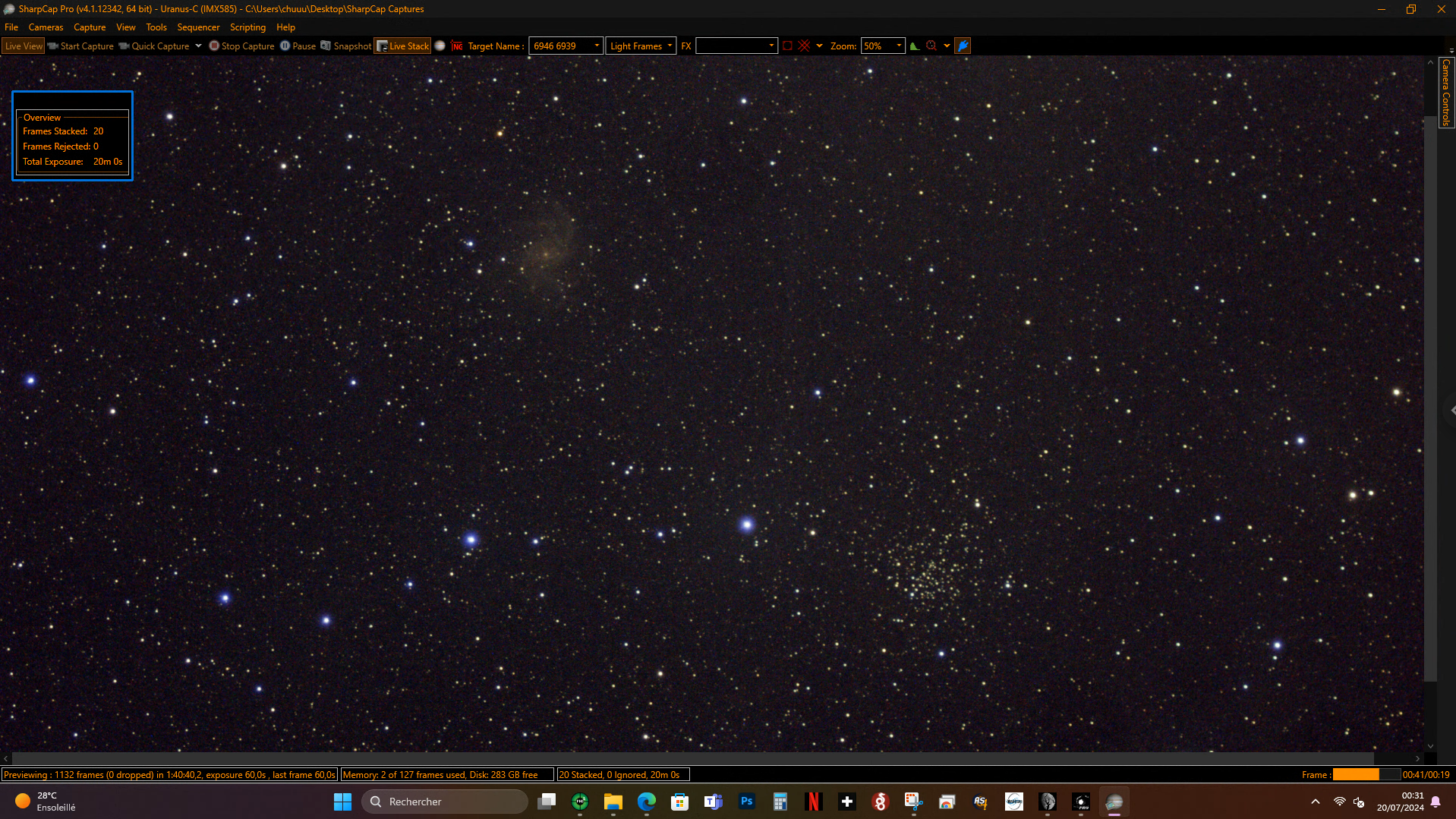The height and width of the screenshot is (819, 1456).
Task: Open the green histogram icon
Action: 915,46
